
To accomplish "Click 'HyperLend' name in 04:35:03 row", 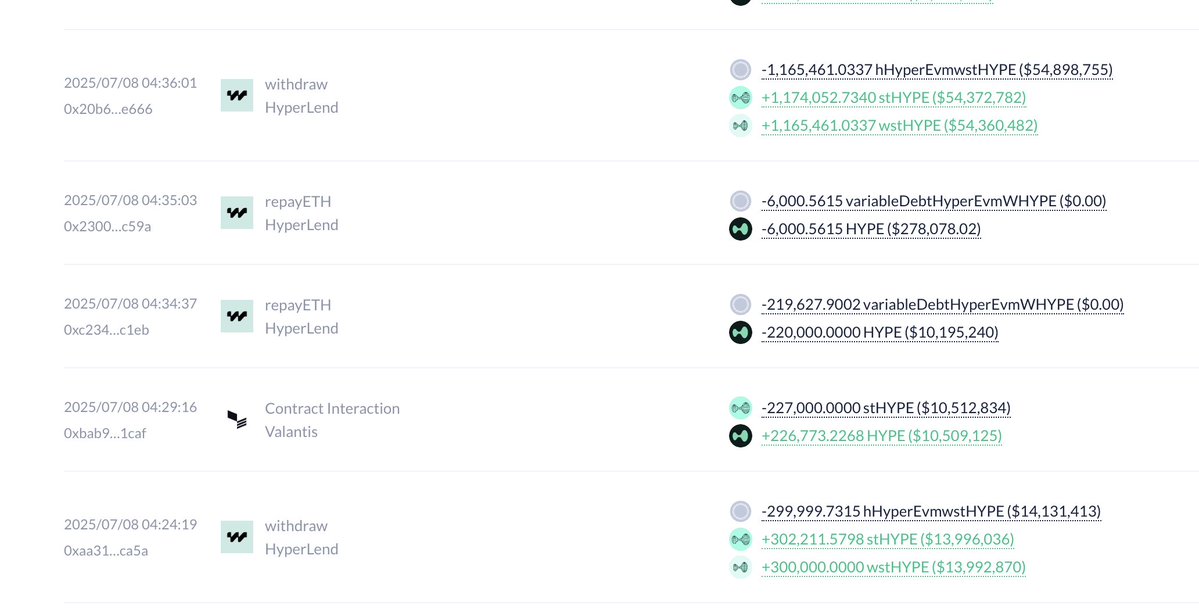I will click(x=301, y=225).
